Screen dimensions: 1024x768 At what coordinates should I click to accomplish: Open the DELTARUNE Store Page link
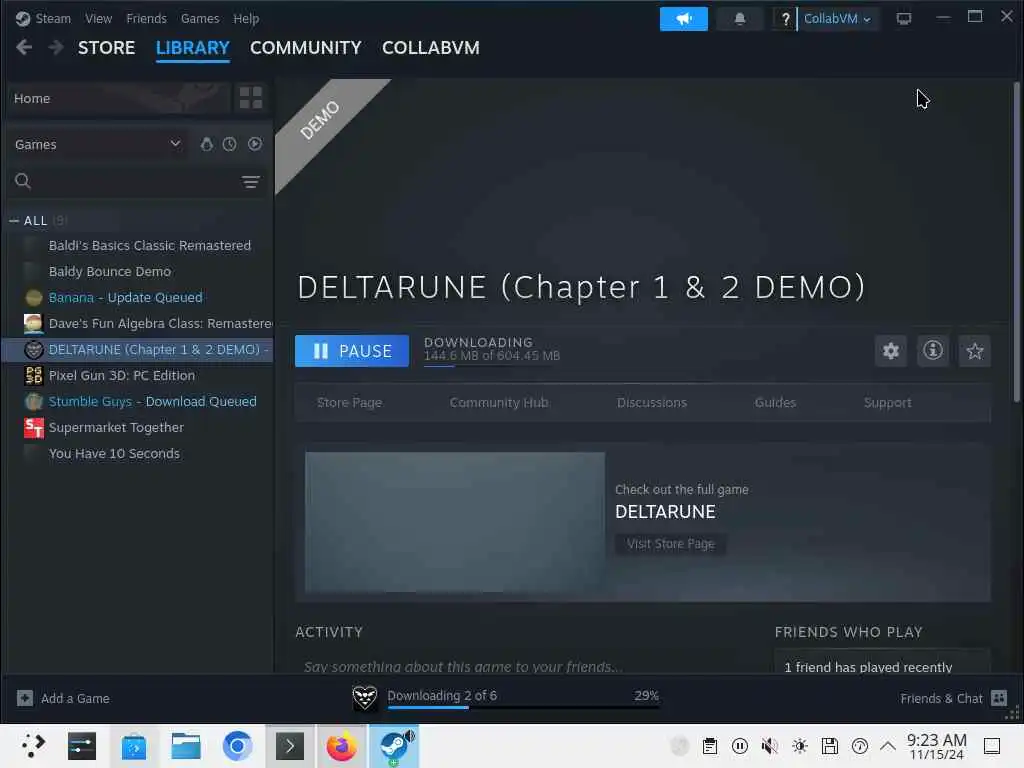pyautogui.click(x=349, y=403)
